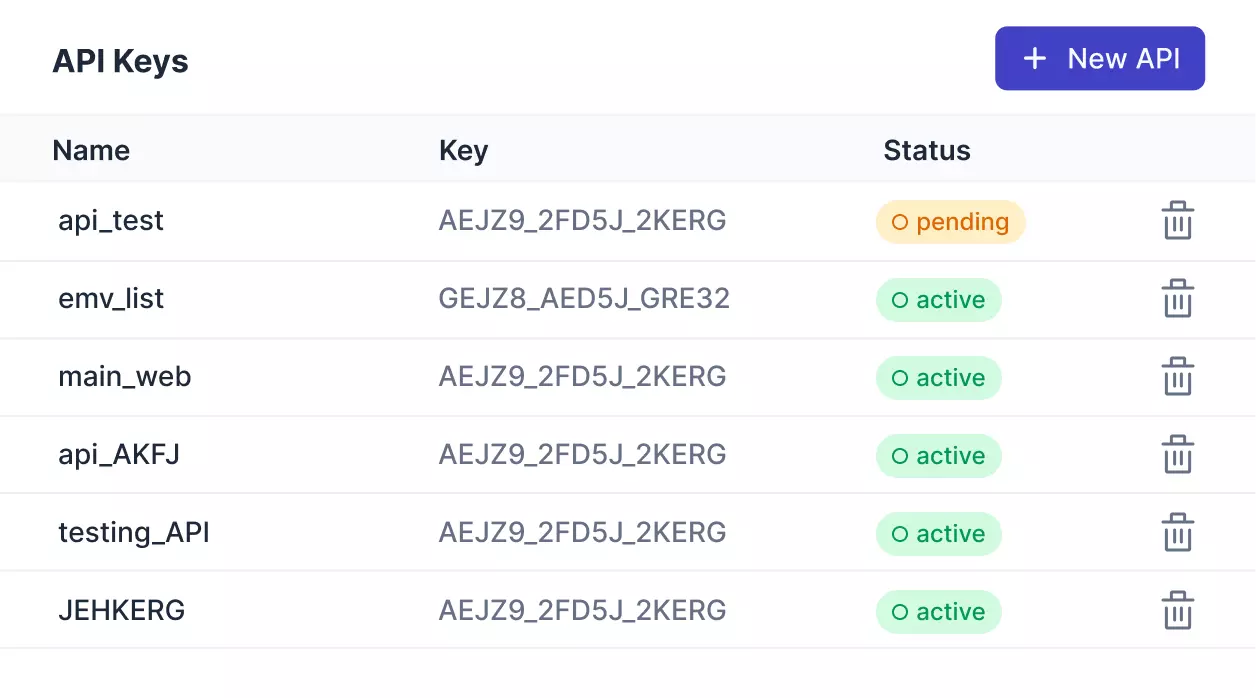
Task: Select the api_test name cell
Action: pos(111,221)
